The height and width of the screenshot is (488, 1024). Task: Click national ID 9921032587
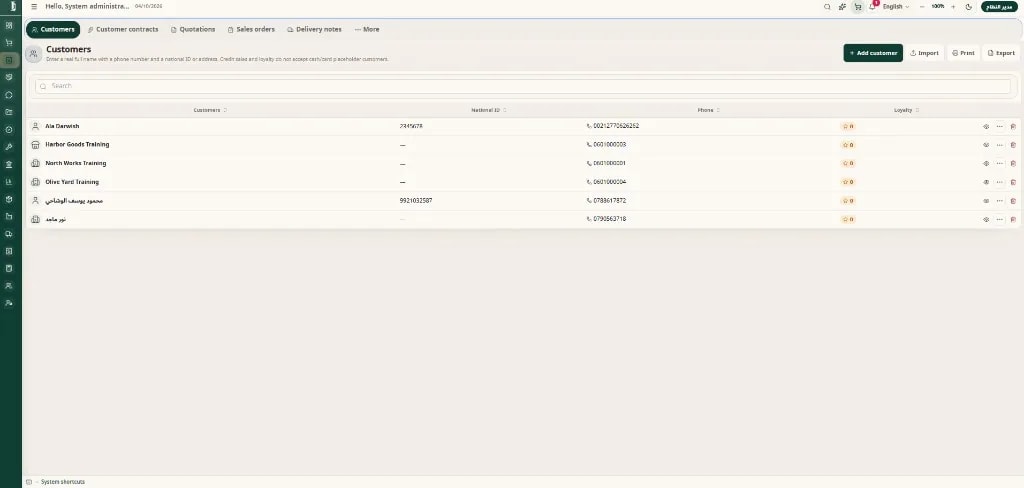click(416, 201)
